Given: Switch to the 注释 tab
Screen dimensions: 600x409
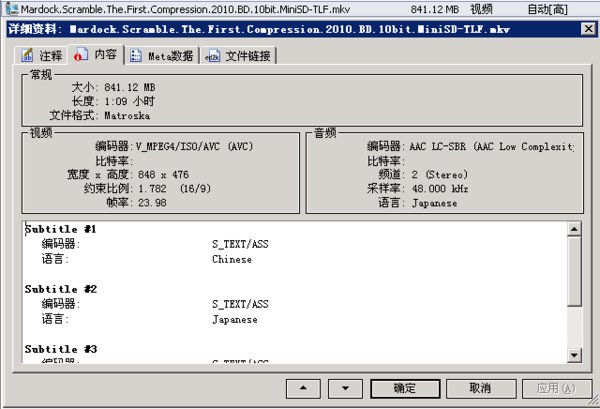Looking at the screenshot, I should pyautogui.click(x=42, y=56).
